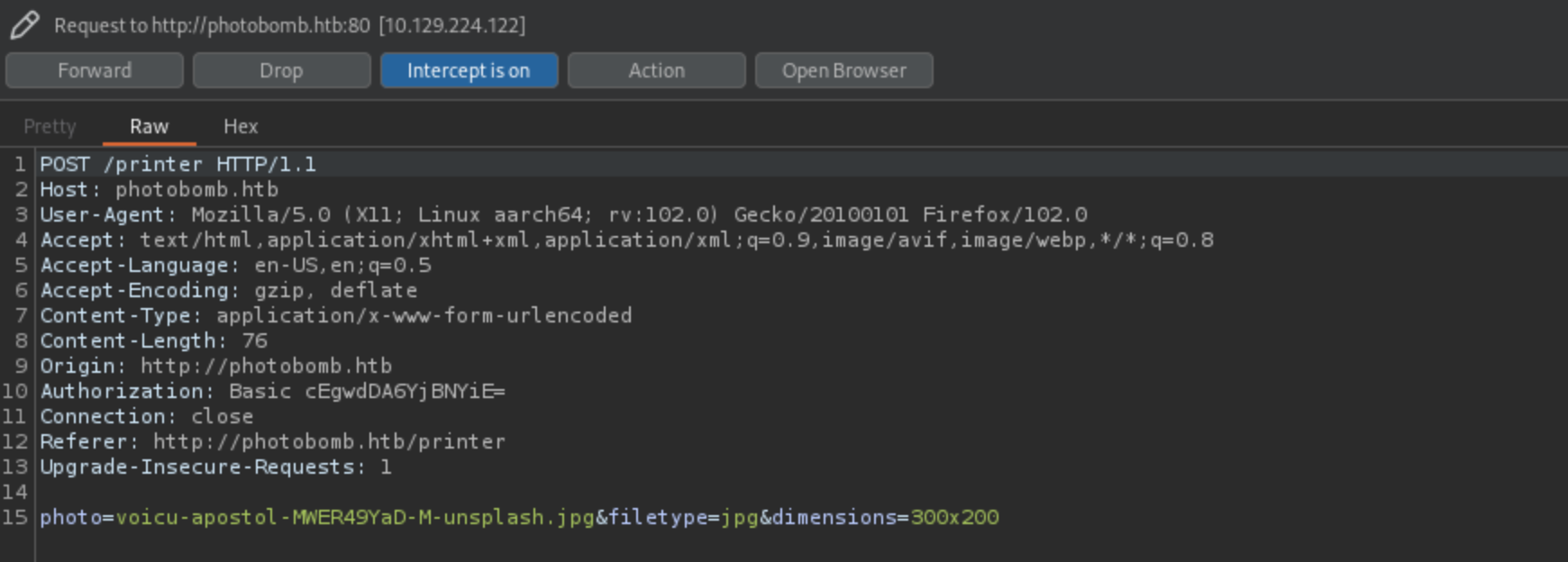Viewport: 1568px width, 562px height.
Task: Click the Content-Length value 76
Action: click(x=254, y=341)
